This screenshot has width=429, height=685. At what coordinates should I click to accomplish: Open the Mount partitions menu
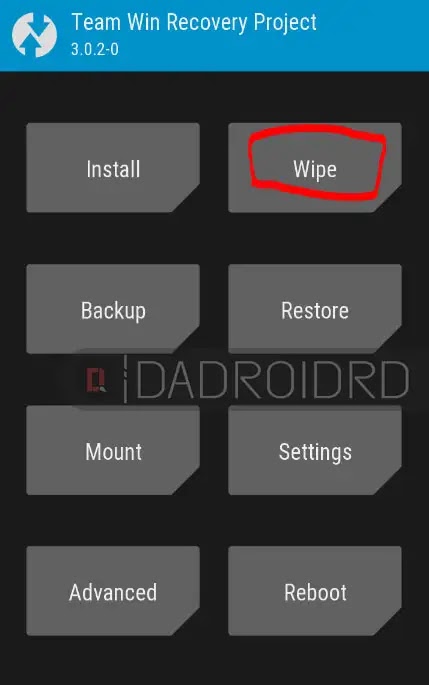(113, 450)
